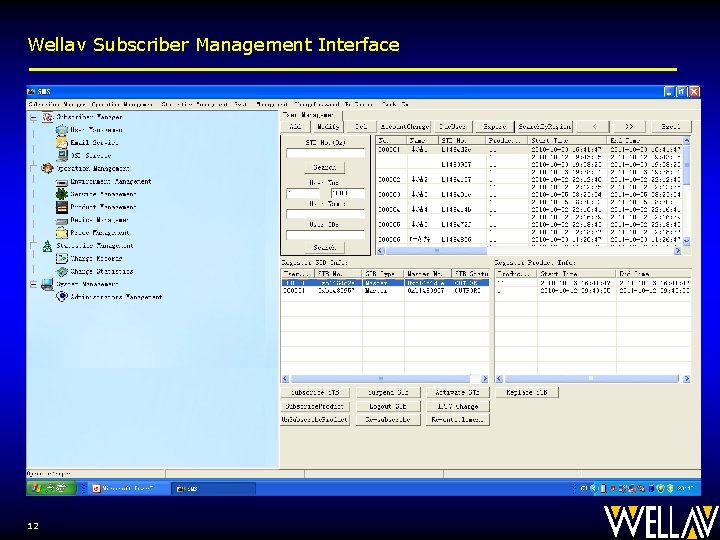The height and width of the screenshot is (540, 720).
Task: Click the User Name input field
Action: [x=325, y=214]
